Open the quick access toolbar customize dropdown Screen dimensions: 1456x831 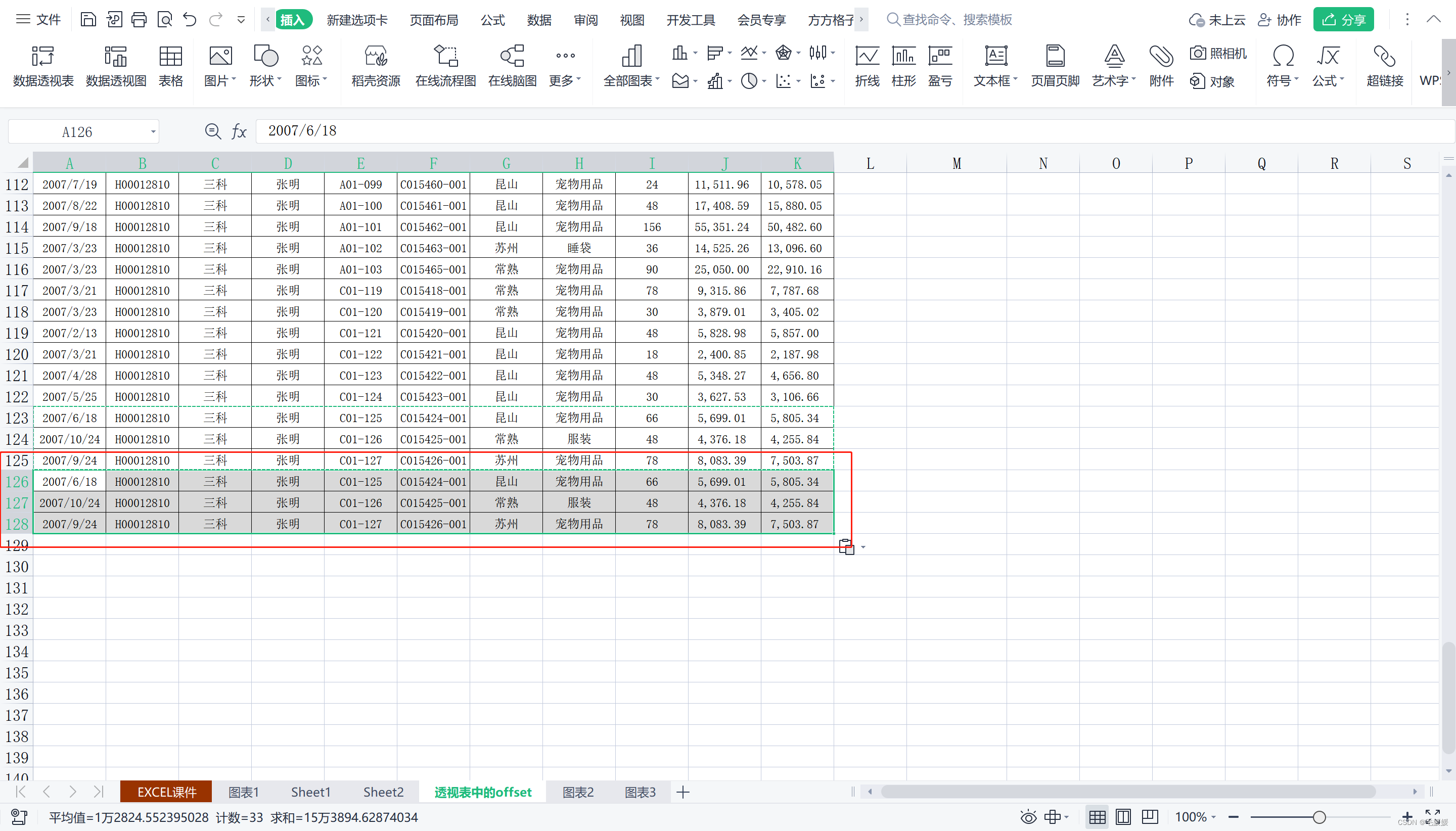[241, 20]
